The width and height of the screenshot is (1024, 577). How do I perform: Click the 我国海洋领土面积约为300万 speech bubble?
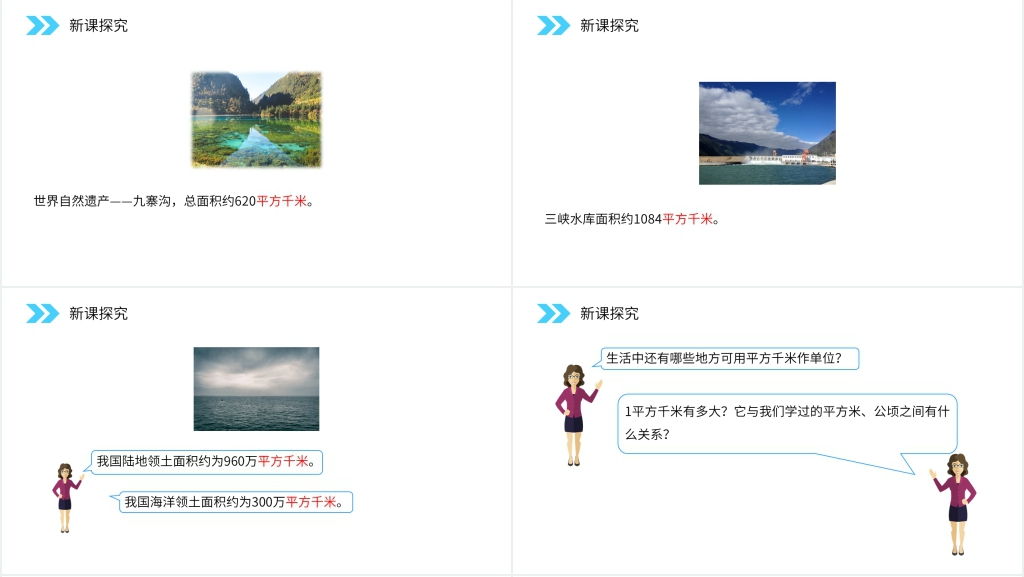tap(236, 503)
